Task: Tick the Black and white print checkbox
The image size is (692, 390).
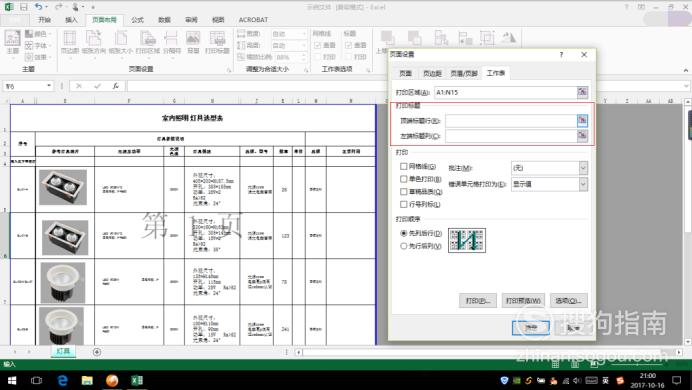Action: pos(403,179)
